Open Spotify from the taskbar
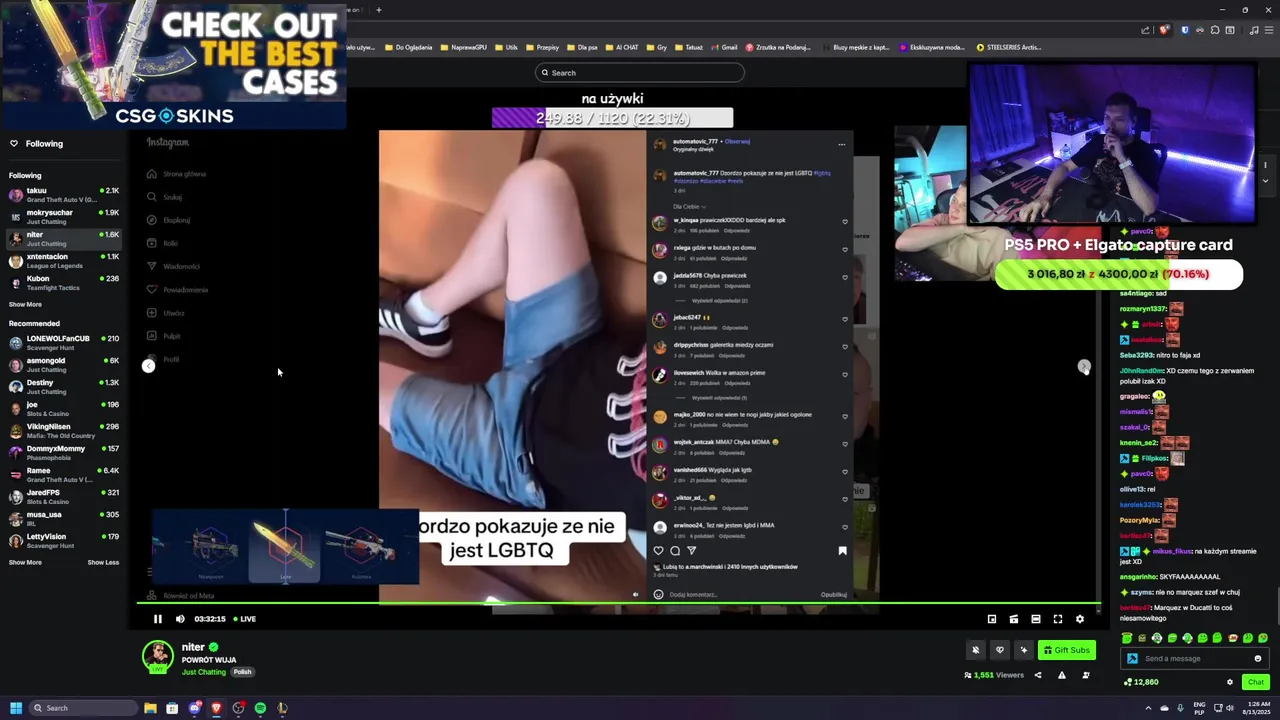The height and width of the screenshot is (720, 1280). point(260,708)
